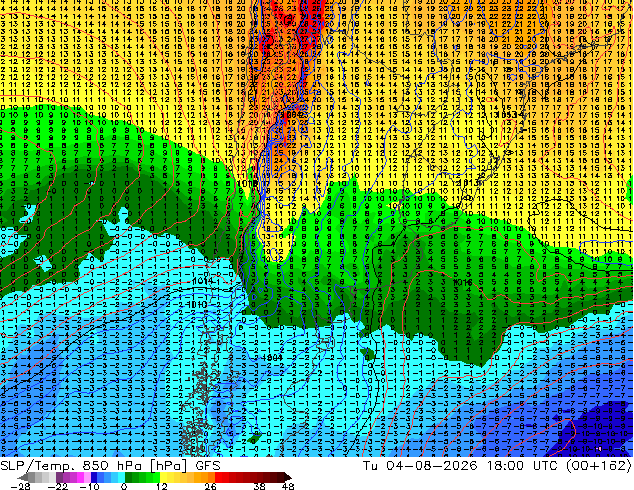The image size is (634, 490).
Task: Click the '(00+162)' forecast hour text
Action: [x=598, y=466]
